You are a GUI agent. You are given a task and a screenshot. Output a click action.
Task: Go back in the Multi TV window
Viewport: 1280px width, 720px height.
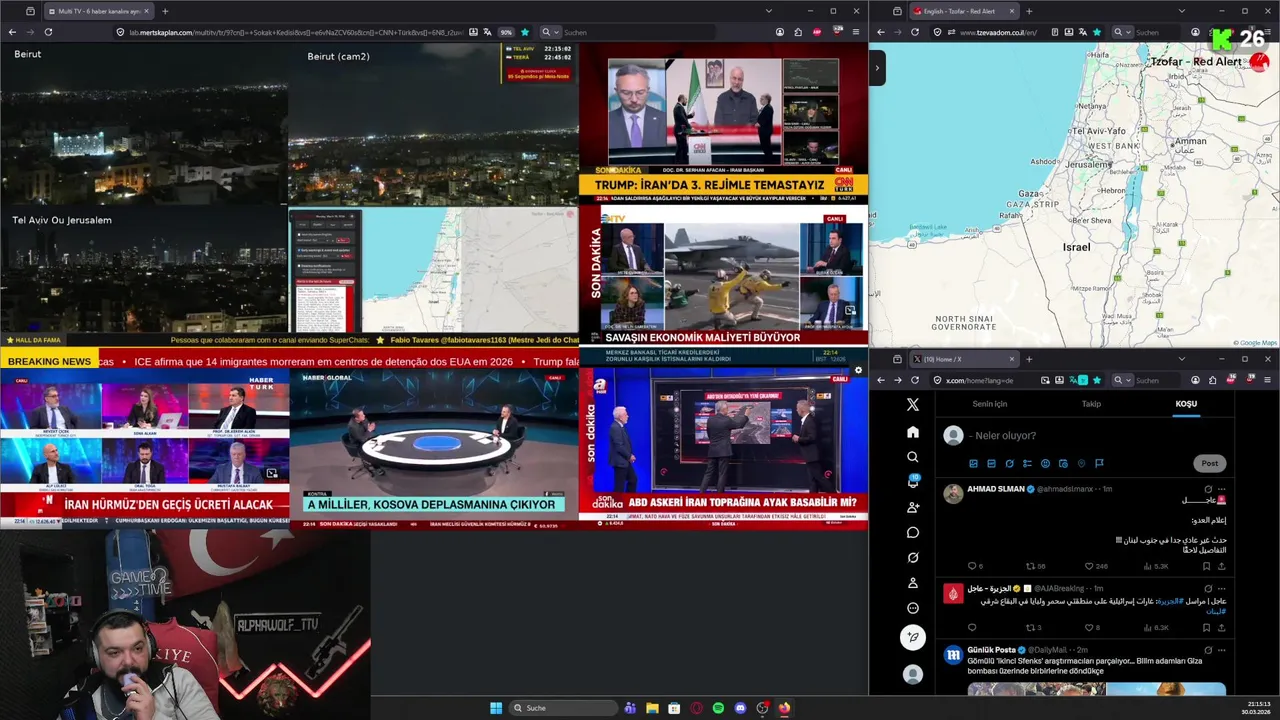point(12,32)
